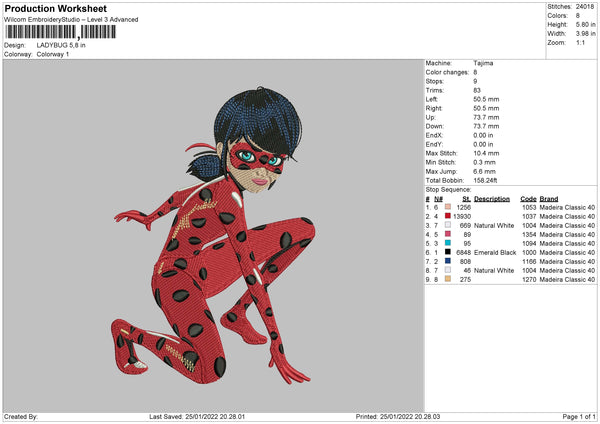Click Madeira Classic 40 brand in stop 1
The image size is (600, 424).
(x=567, y=207)
